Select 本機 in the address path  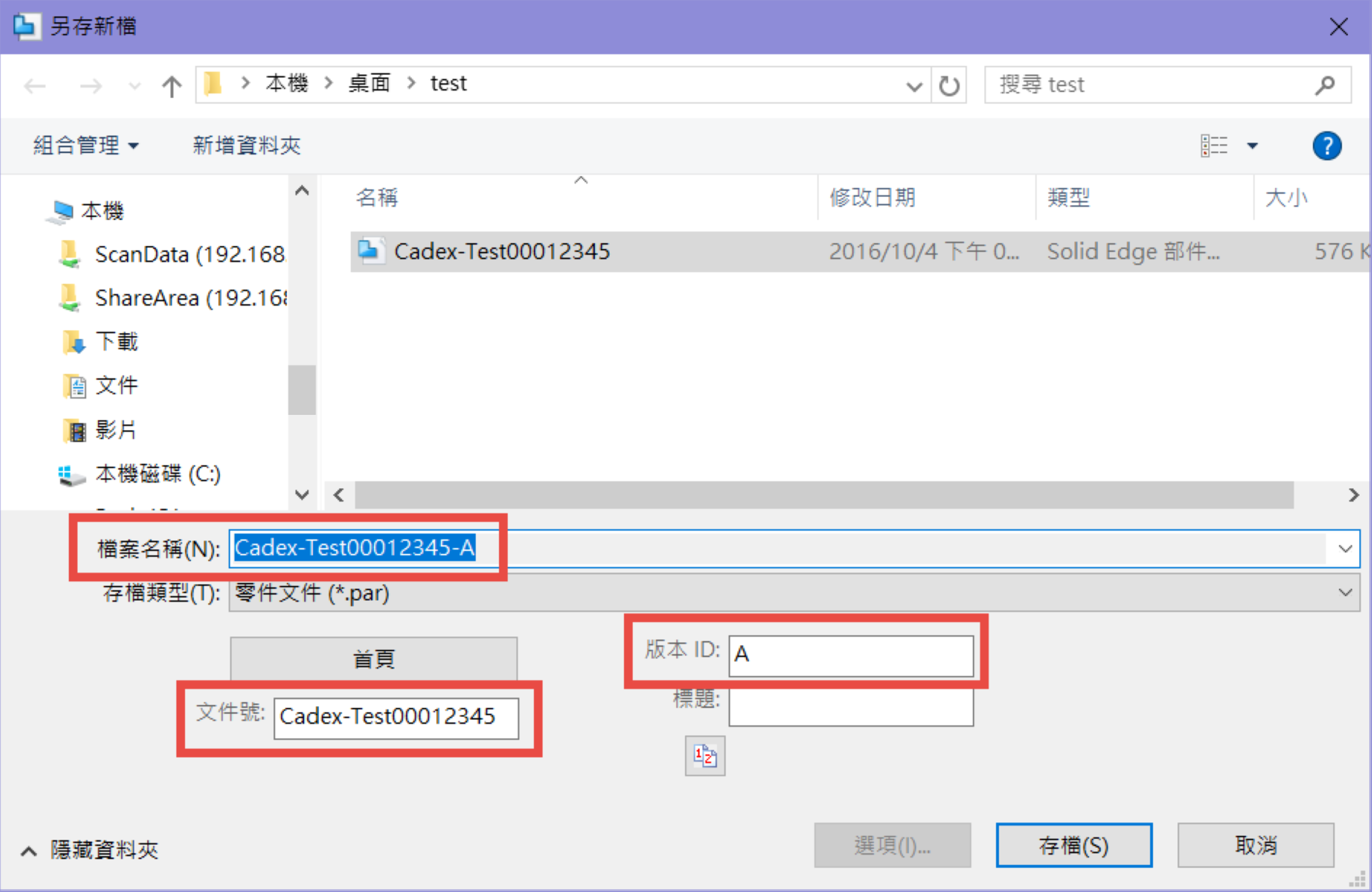click(287, 84)
